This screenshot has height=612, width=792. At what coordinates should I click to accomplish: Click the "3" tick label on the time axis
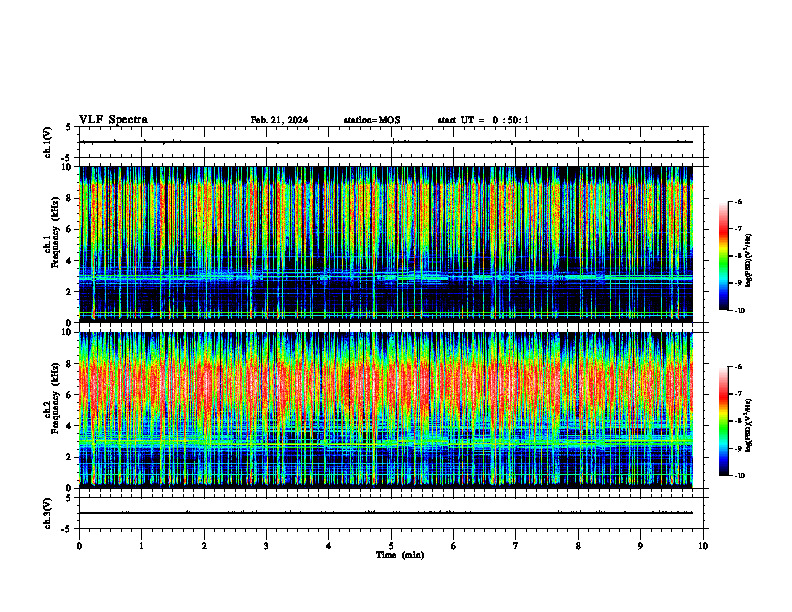coord(266,546)
